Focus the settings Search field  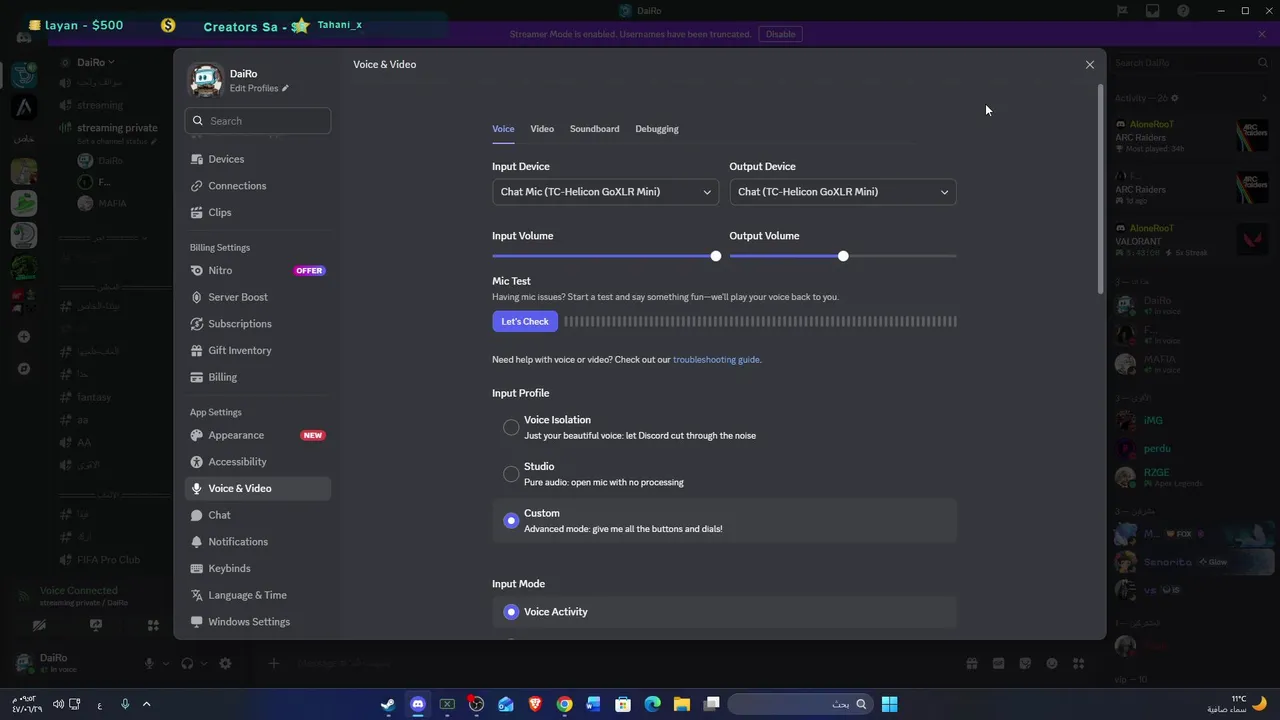[257, 121]
